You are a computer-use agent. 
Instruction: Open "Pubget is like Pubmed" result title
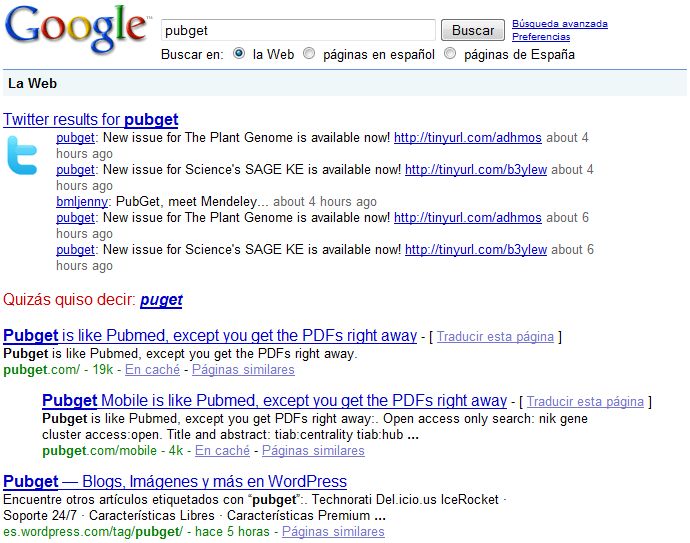pos(210,336)
